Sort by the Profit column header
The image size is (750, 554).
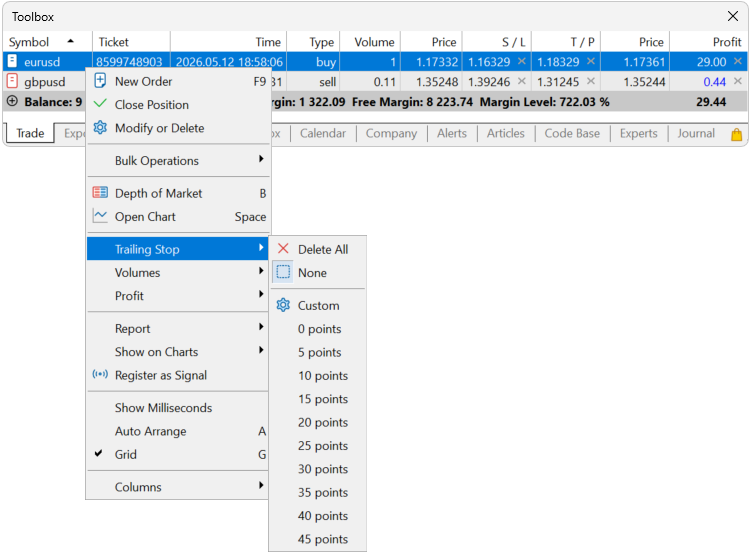pyautogui.click(x=708, y=42)
